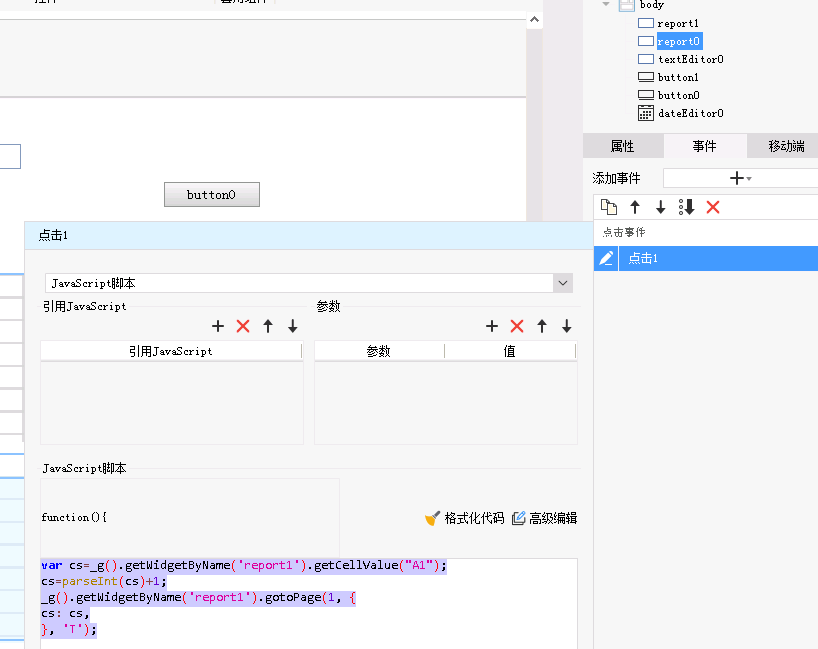Click button0 on the design canvas
The height and width of the screenshot is (649, 818).
(212, 195)
